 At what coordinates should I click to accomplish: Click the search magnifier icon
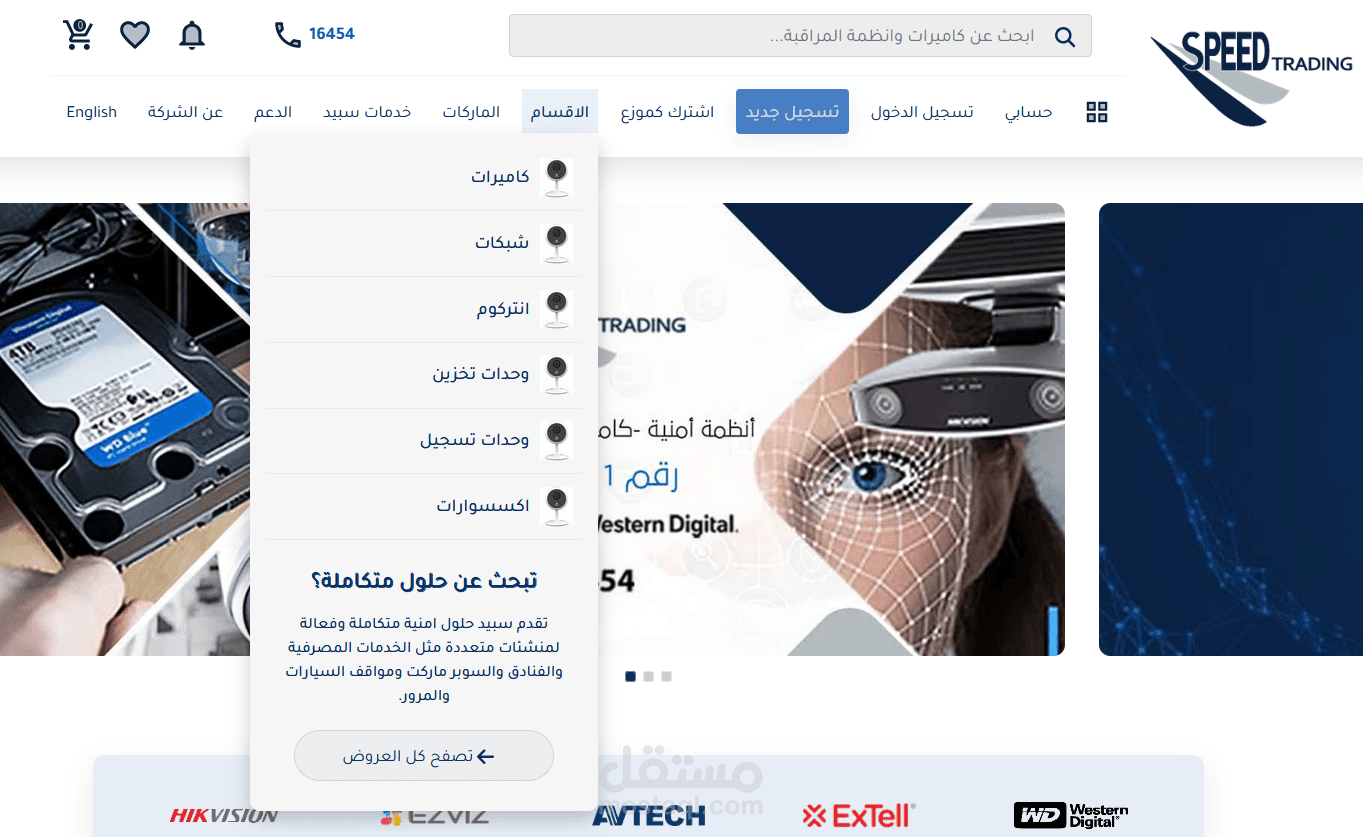(1065, 37)
